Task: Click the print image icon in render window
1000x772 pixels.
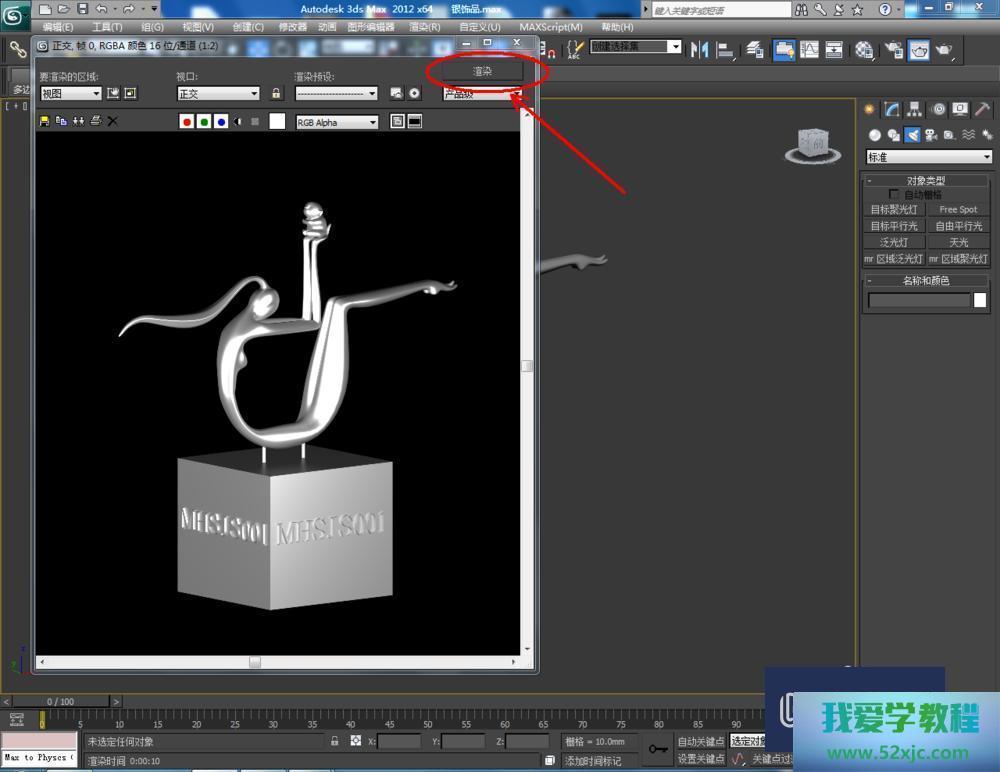Action: 95,121
